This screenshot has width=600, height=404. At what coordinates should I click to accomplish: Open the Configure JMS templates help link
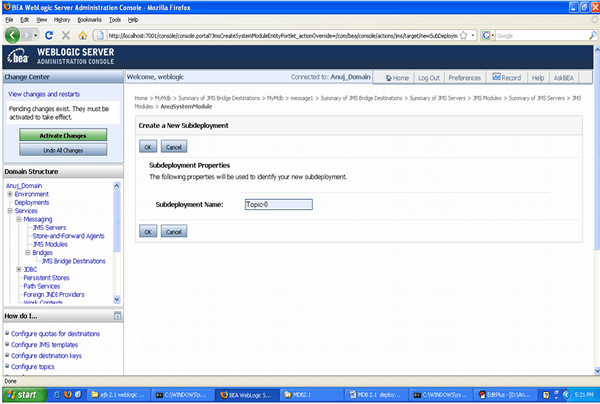click(x=46, y=343)
